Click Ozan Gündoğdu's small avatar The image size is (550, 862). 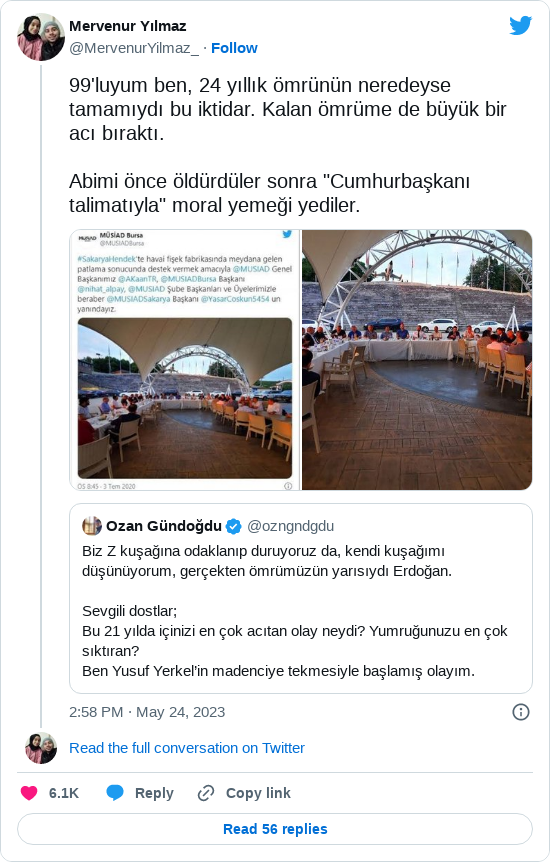[x=92, y=526]
